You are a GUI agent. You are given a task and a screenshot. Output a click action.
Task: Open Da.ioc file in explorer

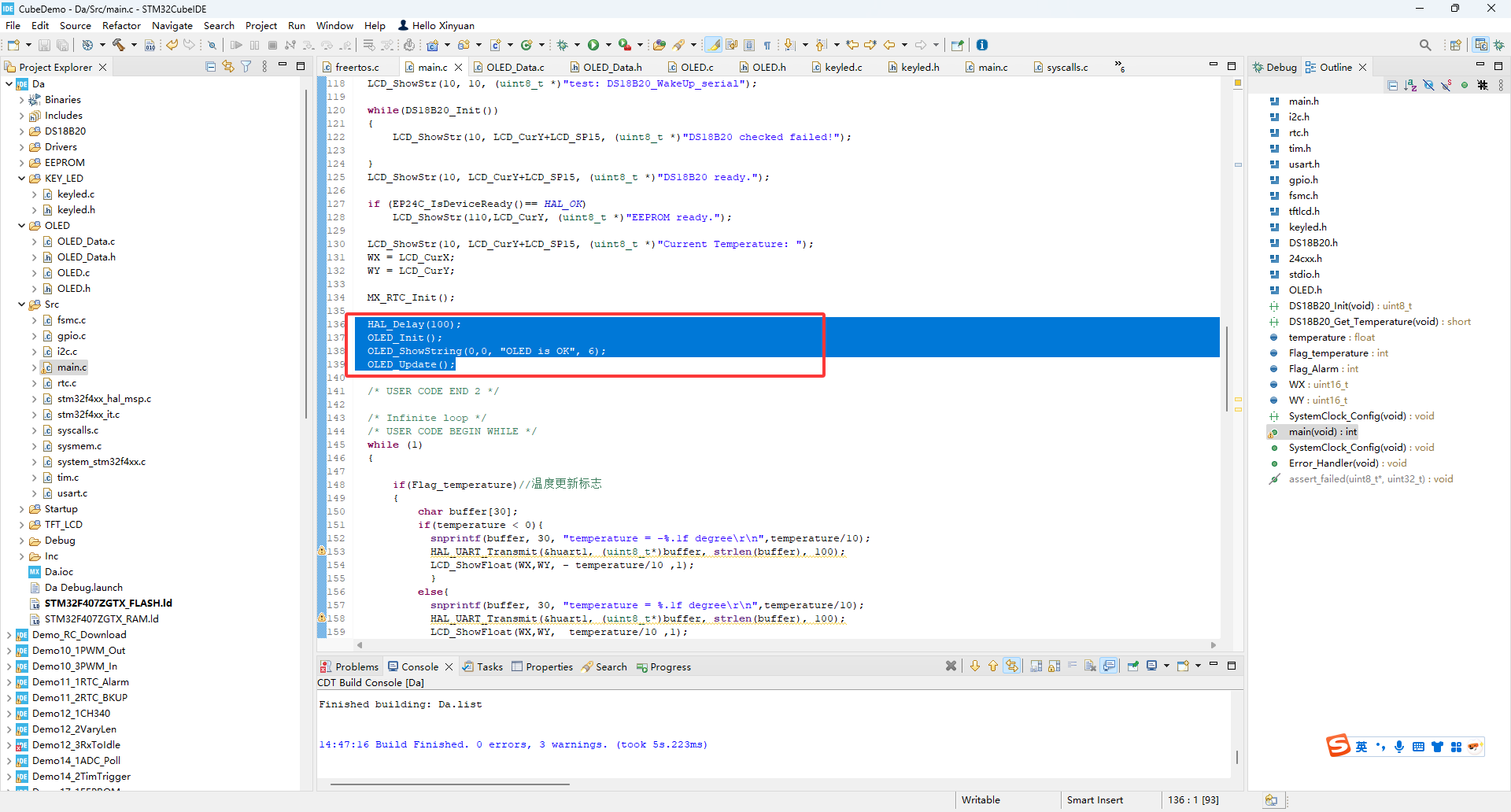click(x=59, y=572)
